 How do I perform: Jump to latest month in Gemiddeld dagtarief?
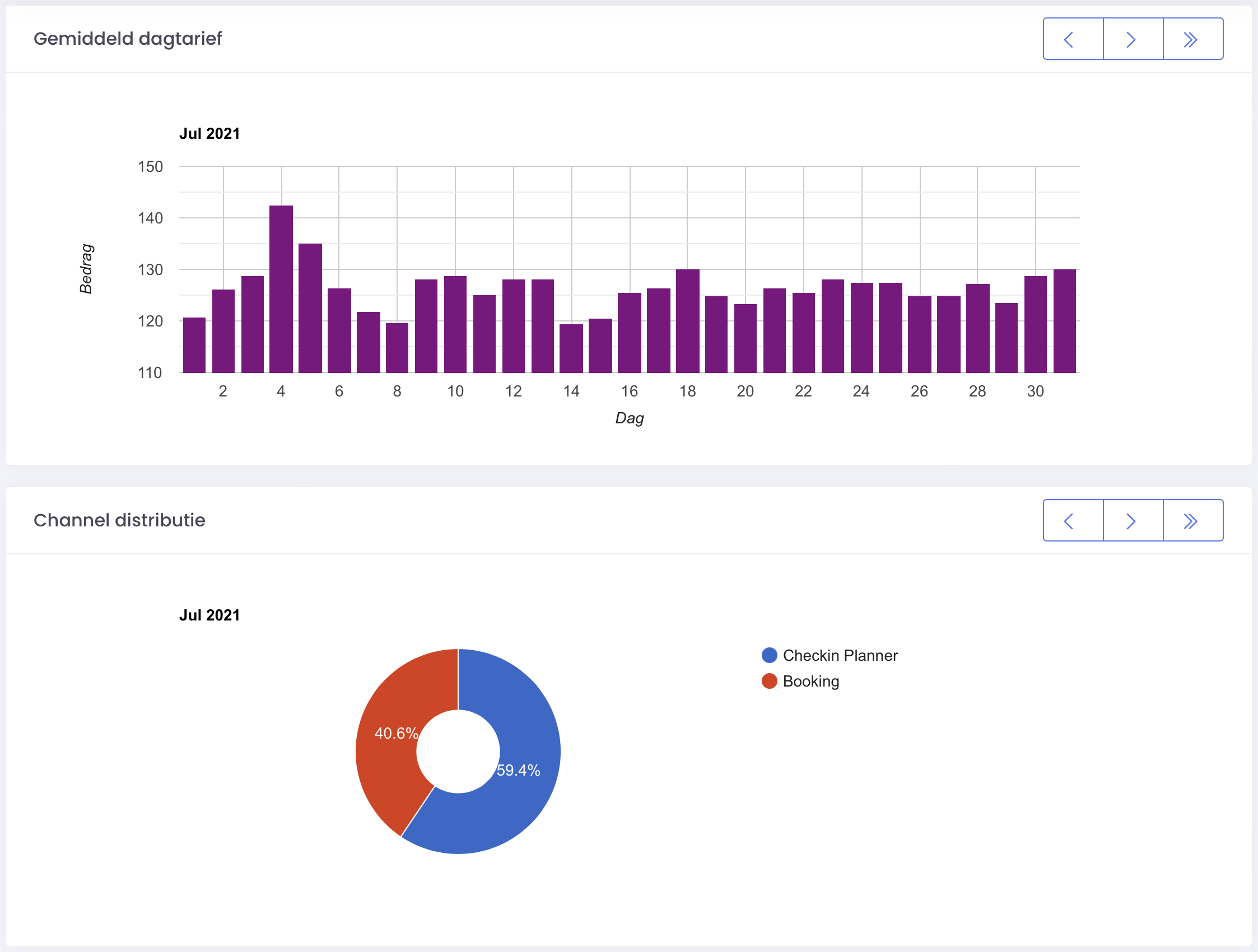pyautogui.click(x=1192, y=39)
